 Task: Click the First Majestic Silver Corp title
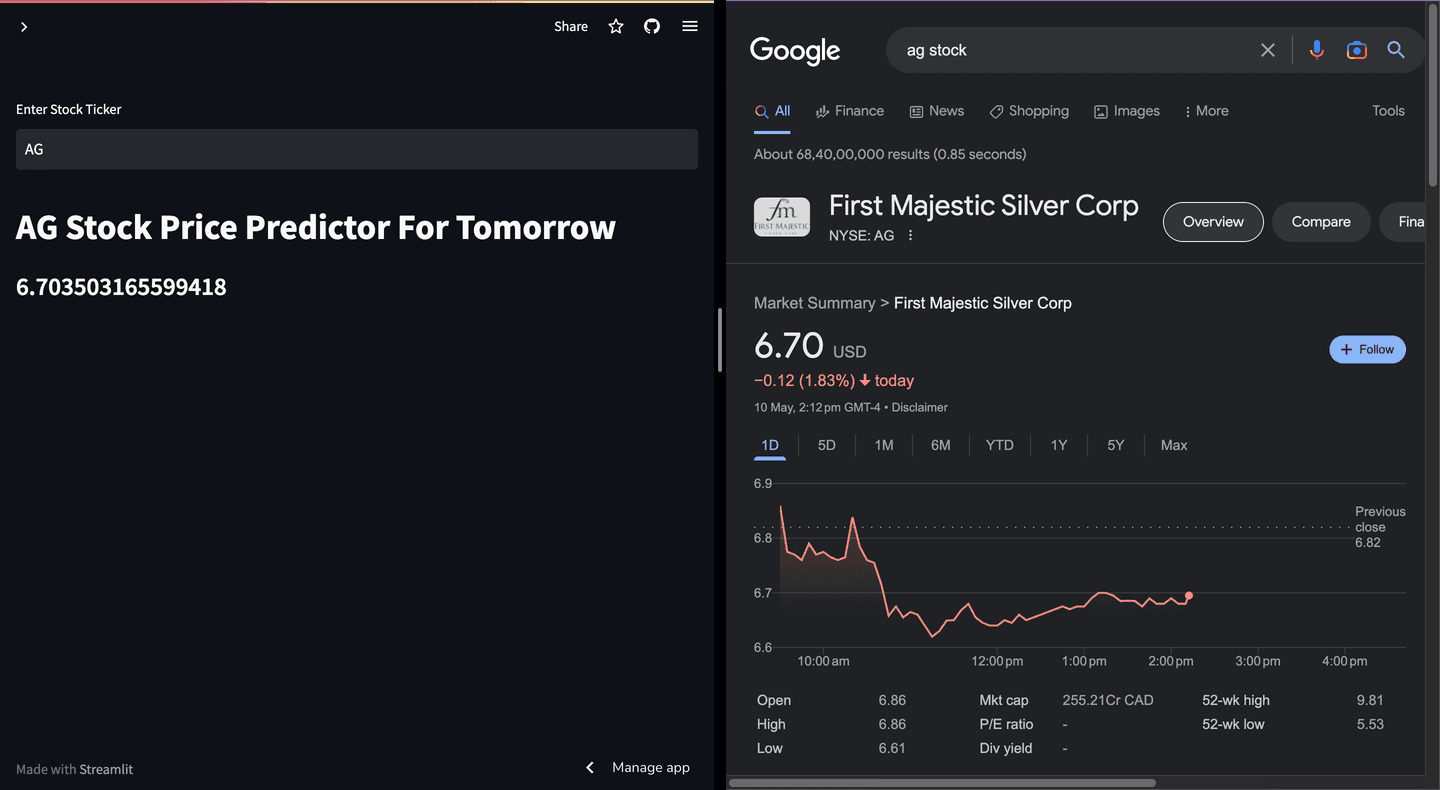pyautogui.click(x=984, y=206)
